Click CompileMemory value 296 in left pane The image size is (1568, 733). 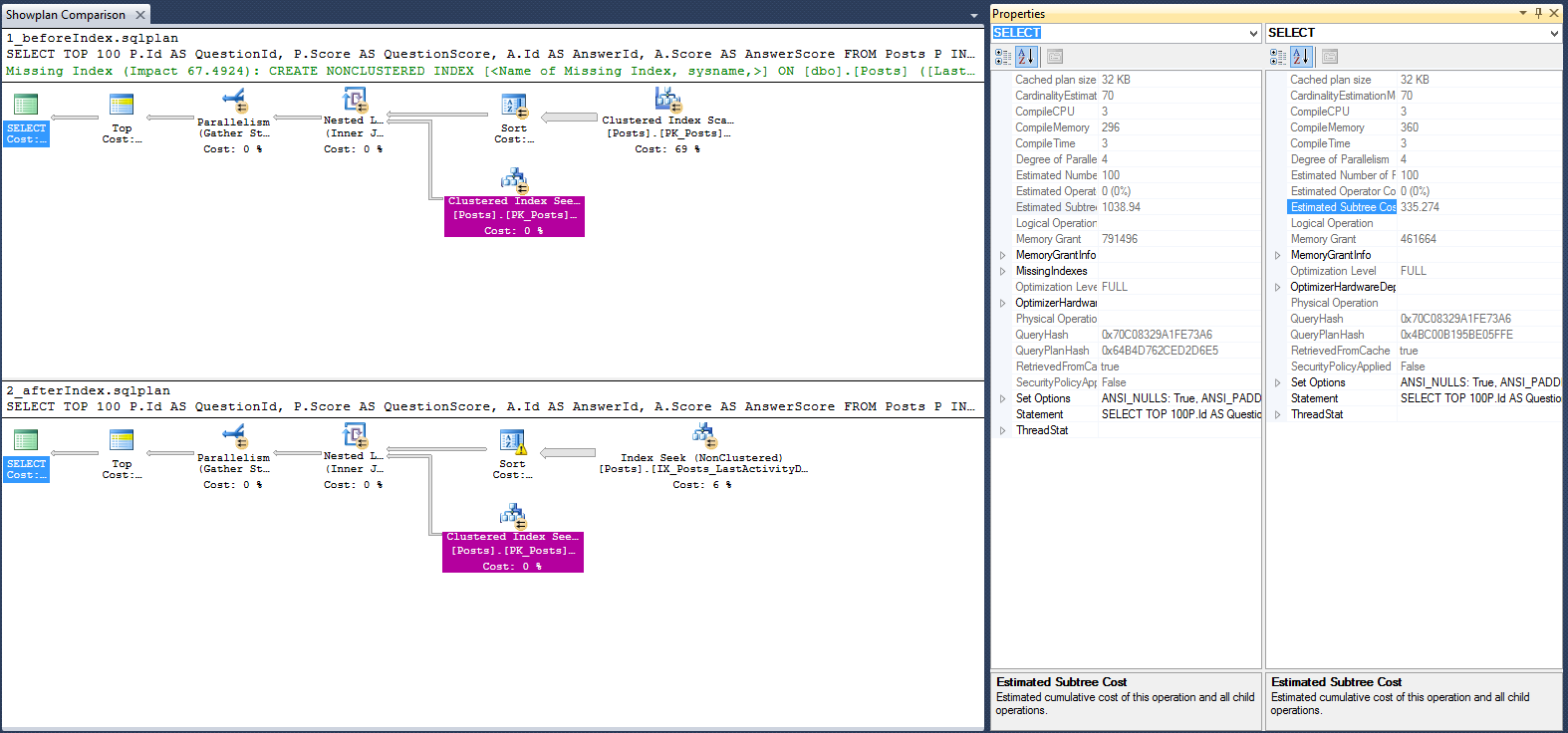1111,127
